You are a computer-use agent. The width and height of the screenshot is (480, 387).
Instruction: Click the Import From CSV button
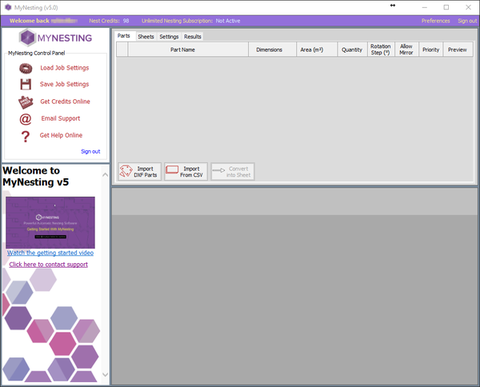186,172
